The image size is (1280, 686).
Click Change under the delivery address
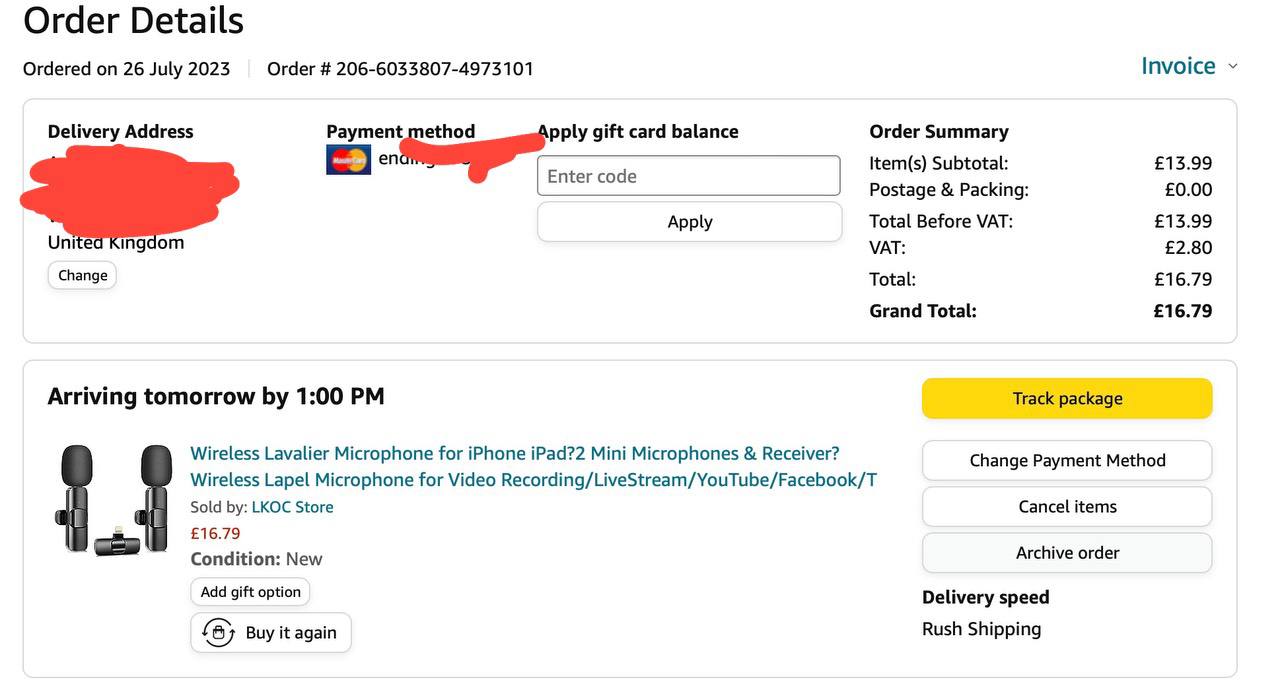pos(83,275)
